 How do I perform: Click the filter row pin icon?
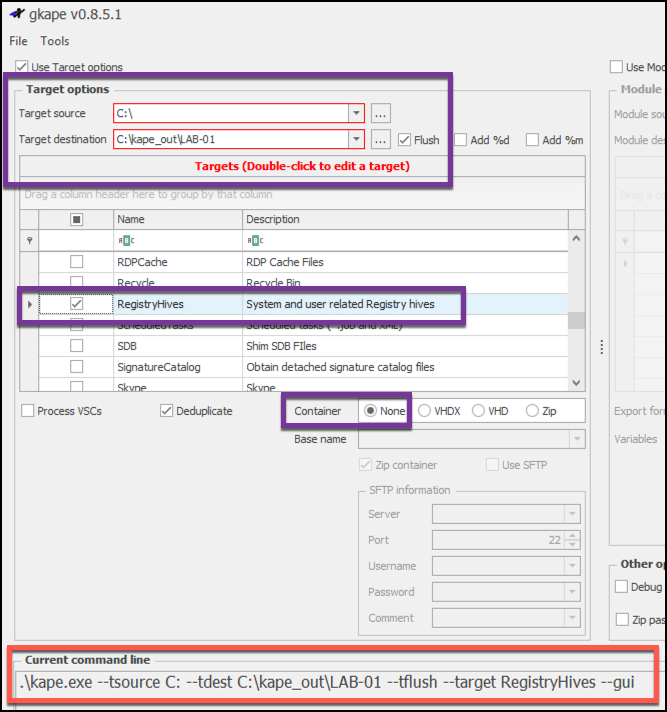pos(30,241)
